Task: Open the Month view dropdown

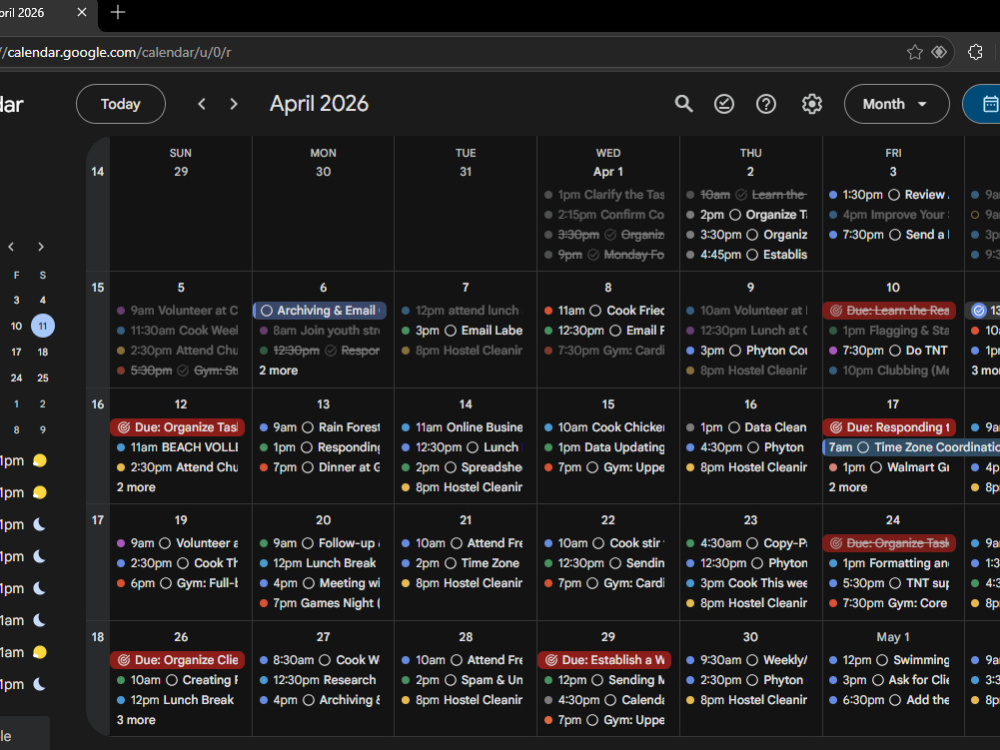Action: 896,104
